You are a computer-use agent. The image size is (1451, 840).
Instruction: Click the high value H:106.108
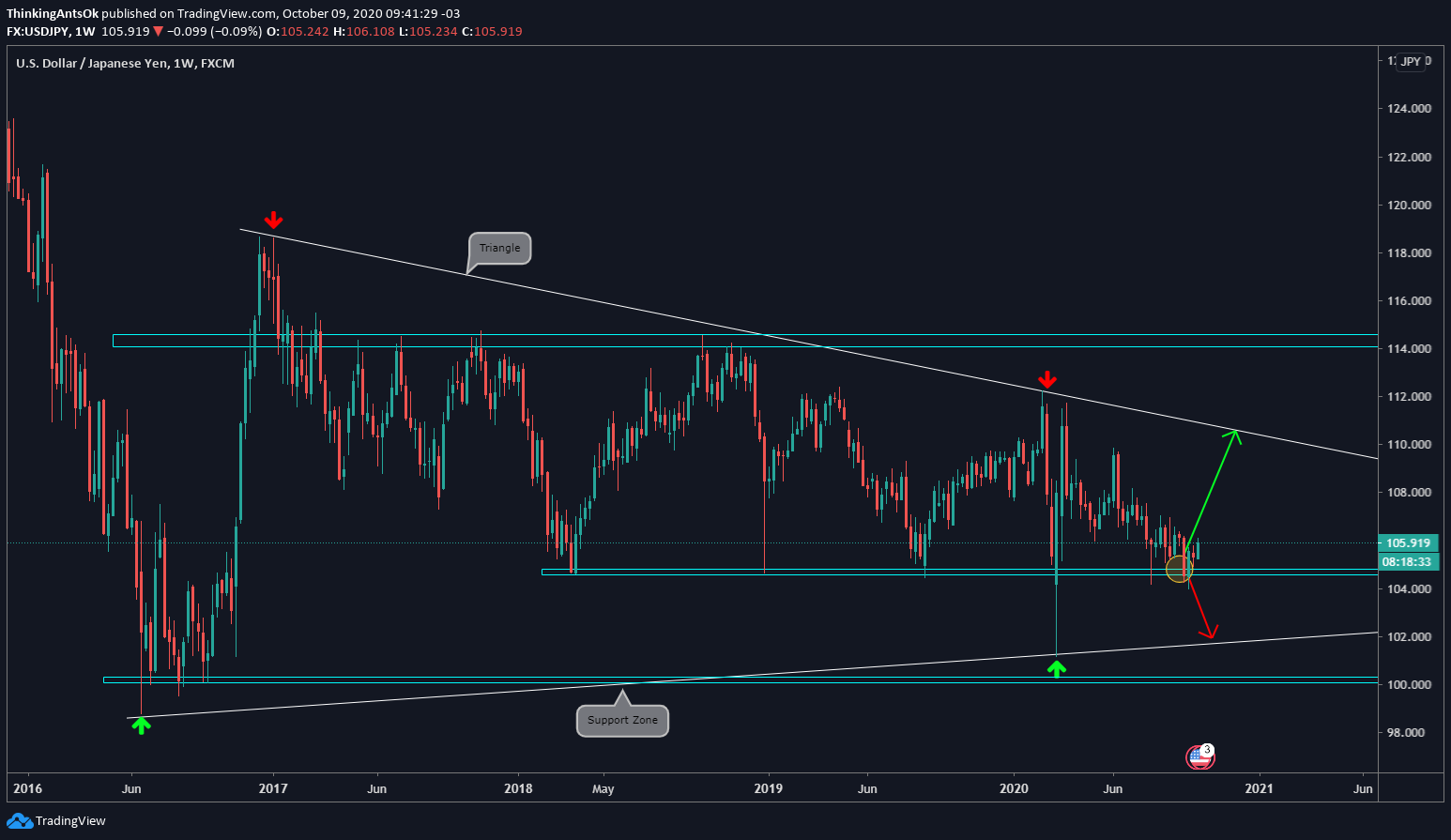click(x=363, y=32)
